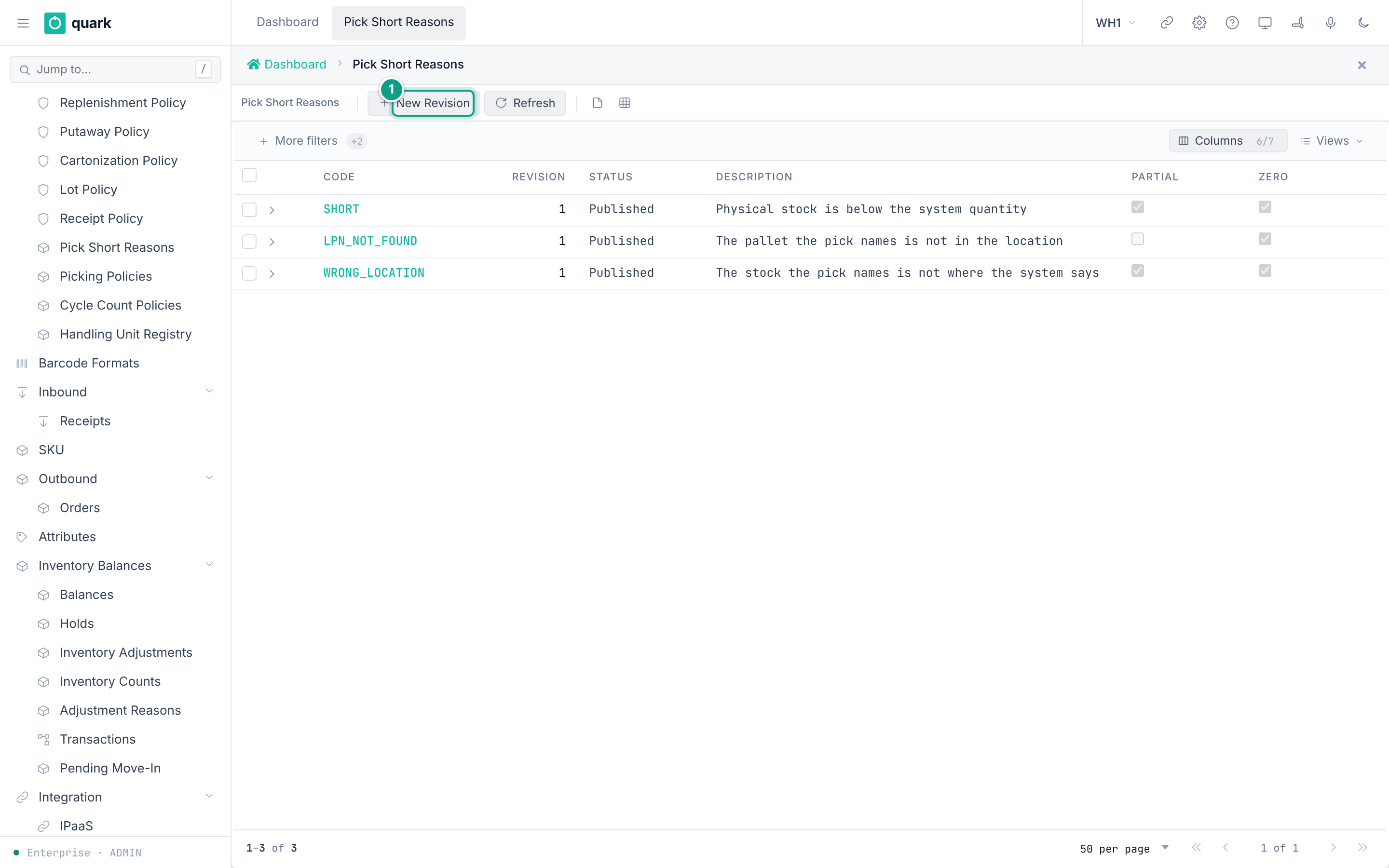Toggle Zero checkbox for SHORT row
This screenshot has height=868, width=1389.
pyautogui.click(x=1265, y=207)
